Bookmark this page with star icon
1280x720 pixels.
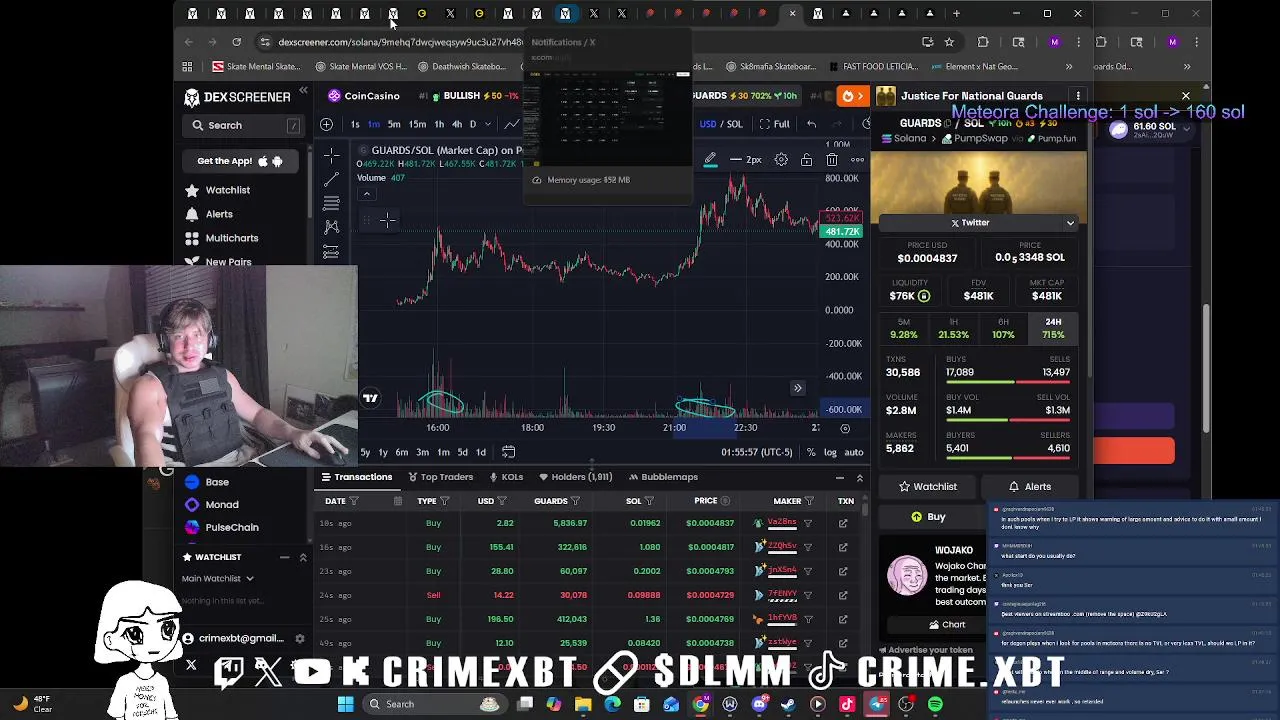pyautogui.click(x=949, y=42)
